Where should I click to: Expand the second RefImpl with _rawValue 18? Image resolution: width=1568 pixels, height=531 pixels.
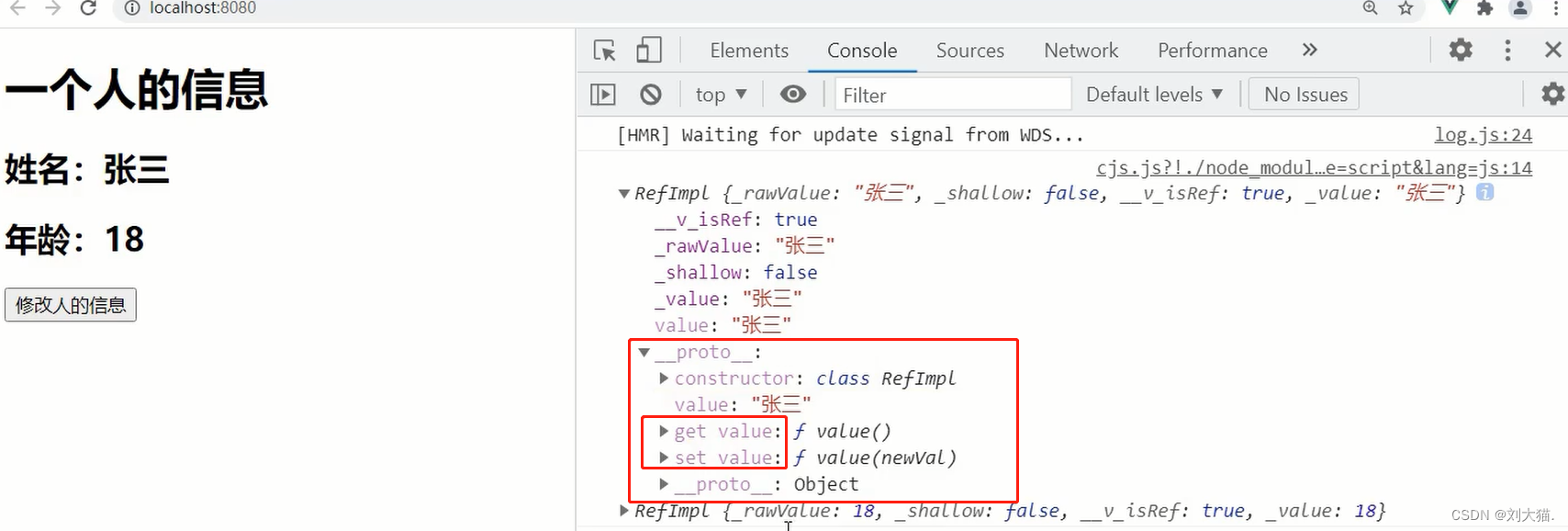(x=624, y=511)
